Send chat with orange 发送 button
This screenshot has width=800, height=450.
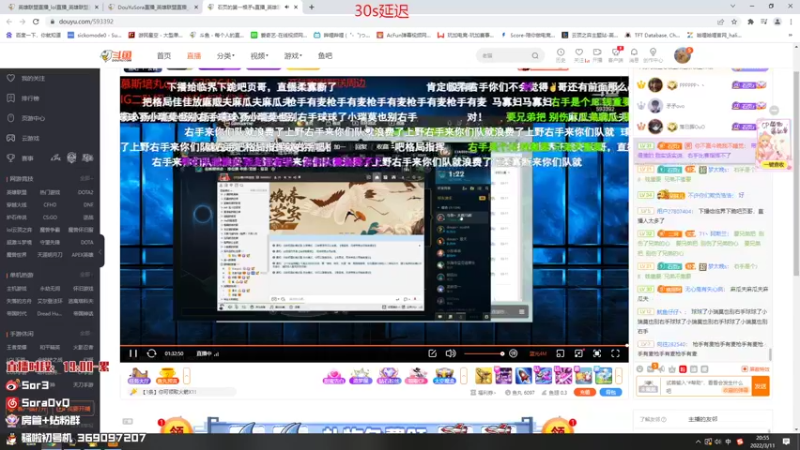(x=760, y=386)
